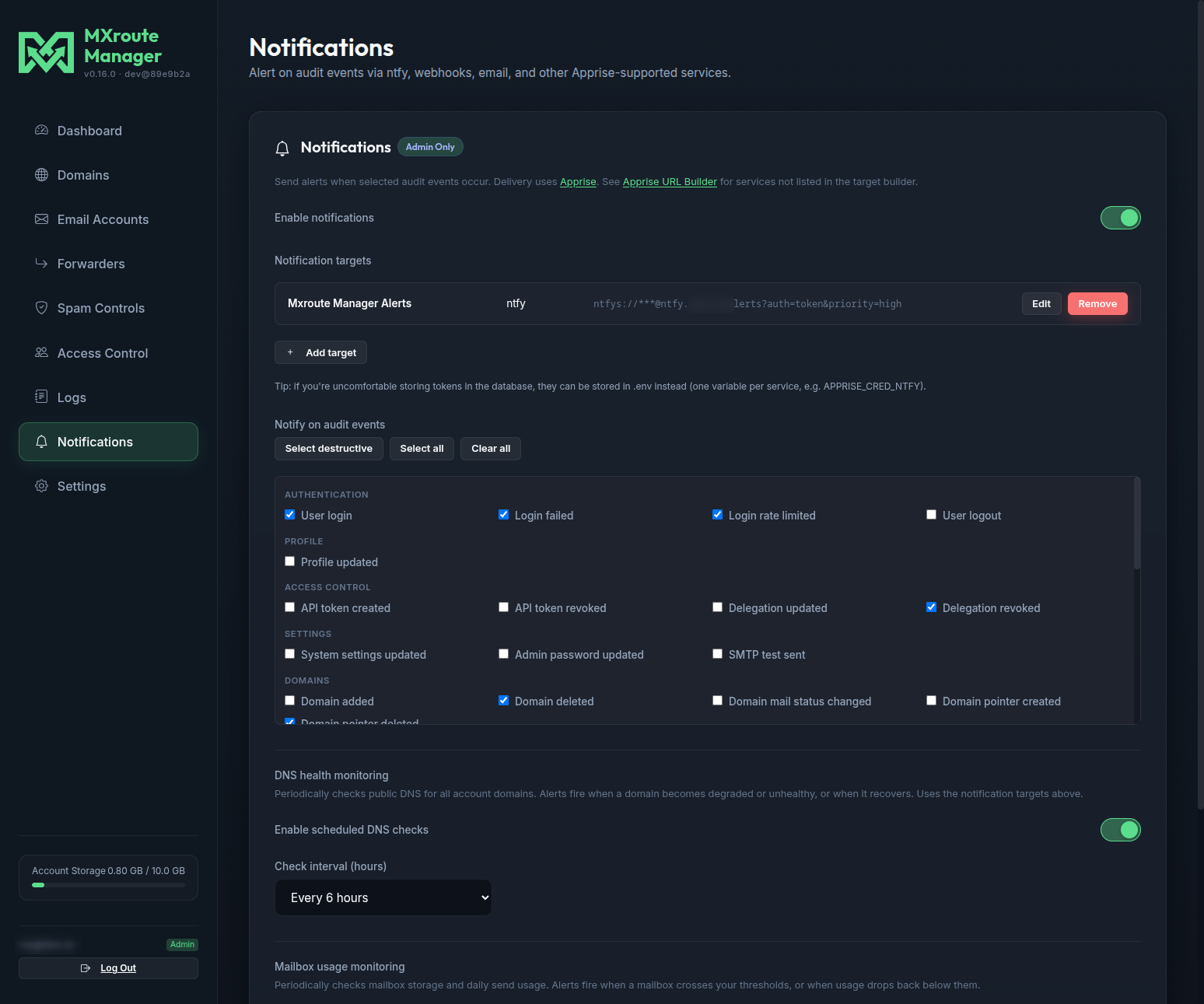Check API token revoked event
The width and height of the screenshot is (1204, 1004).
point(503,607)
